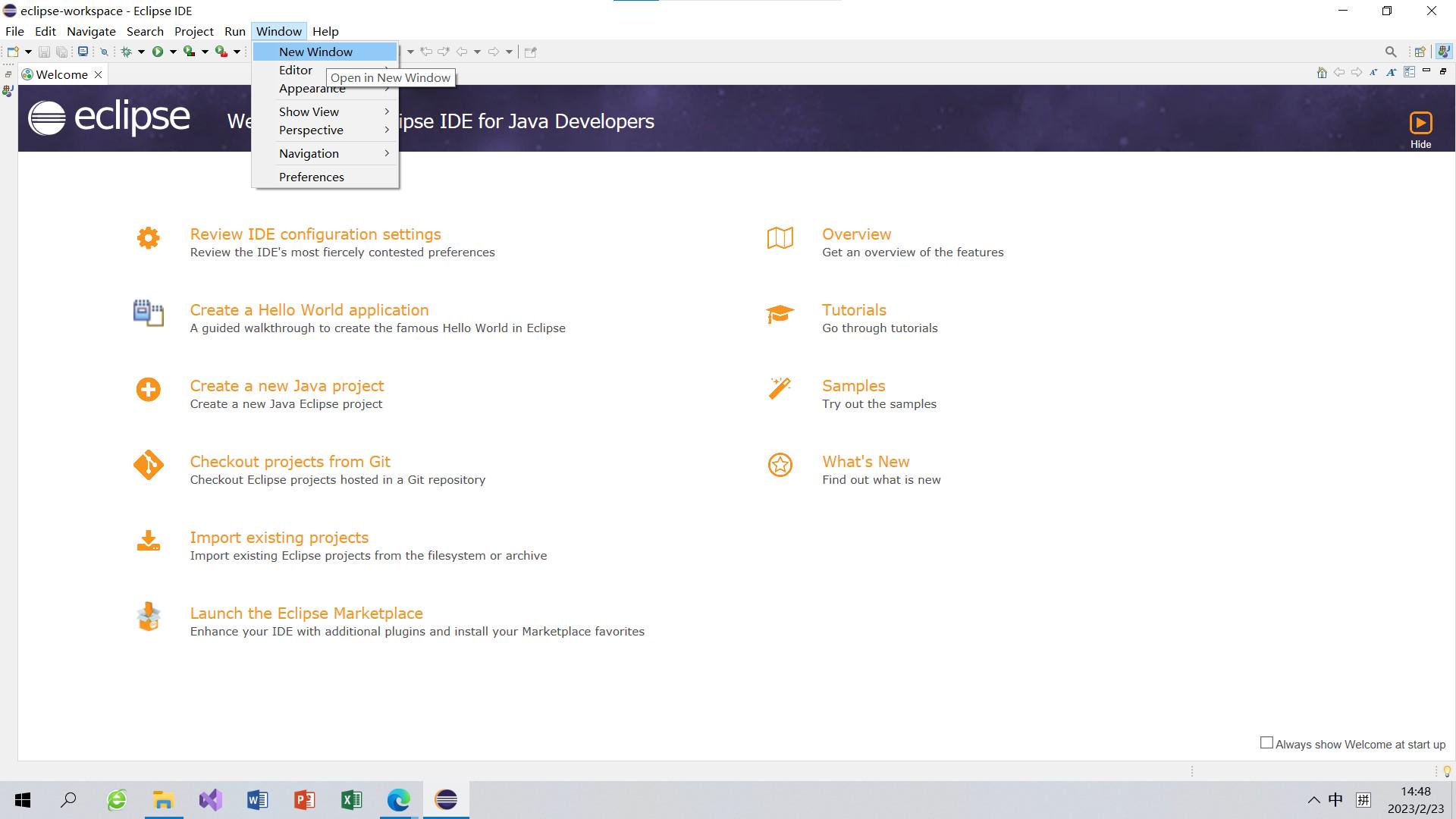
Task: Launch the Eclipse Marketplace link
Action: pos(306,613)
